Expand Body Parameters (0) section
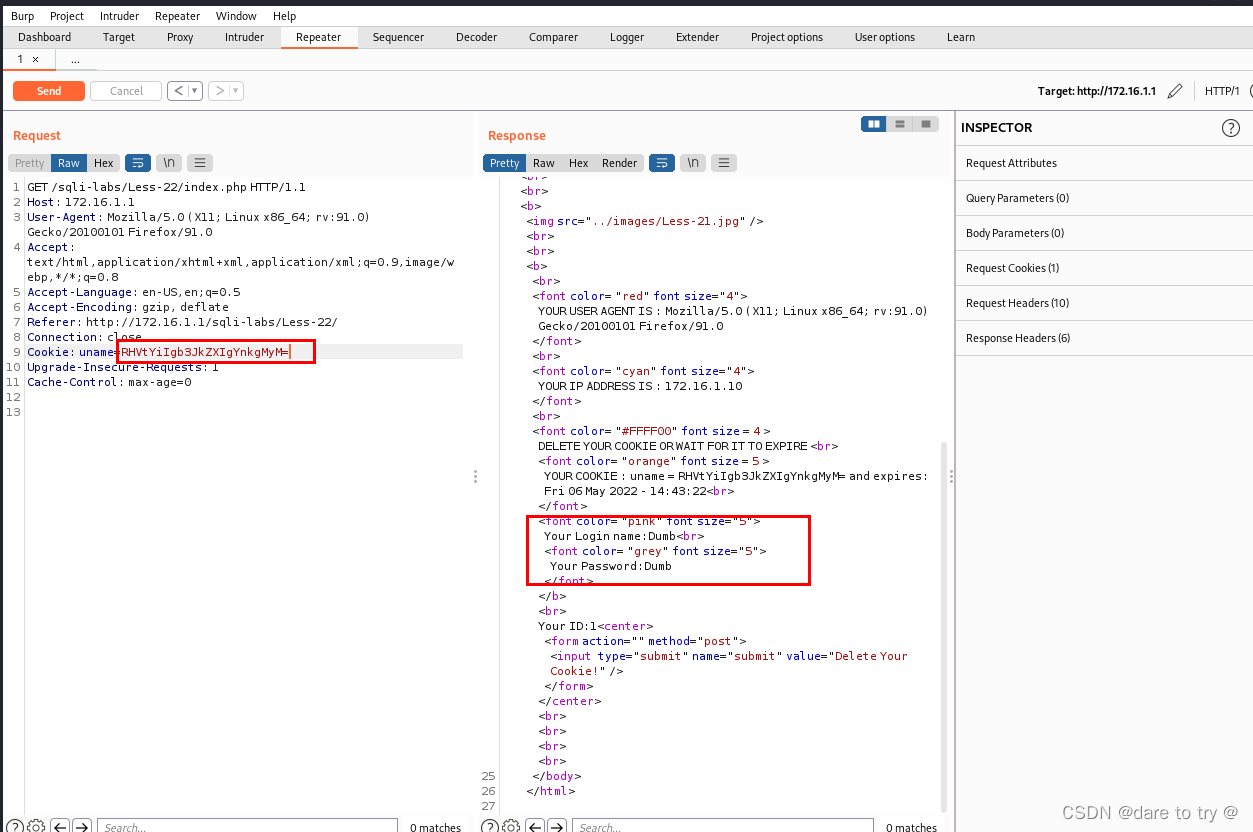 click(x=1104, y=233)
